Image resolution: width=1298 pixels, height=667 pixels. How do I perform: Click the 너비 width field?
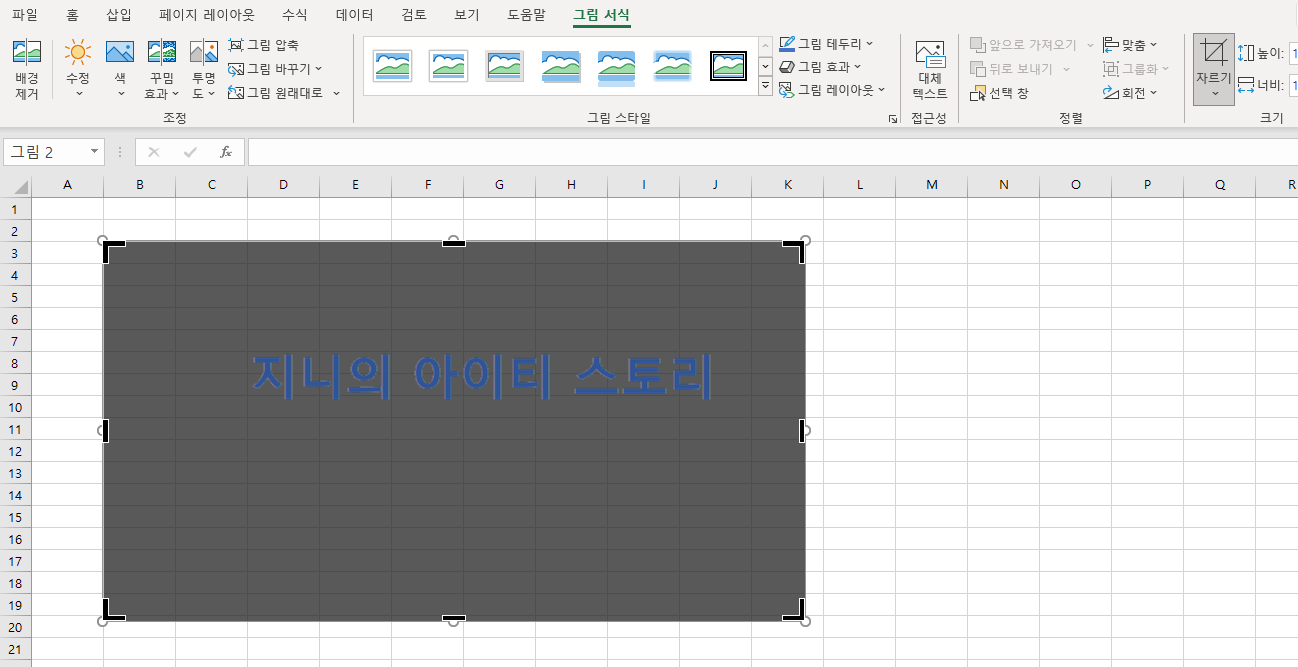click(x=1293, y=85)
